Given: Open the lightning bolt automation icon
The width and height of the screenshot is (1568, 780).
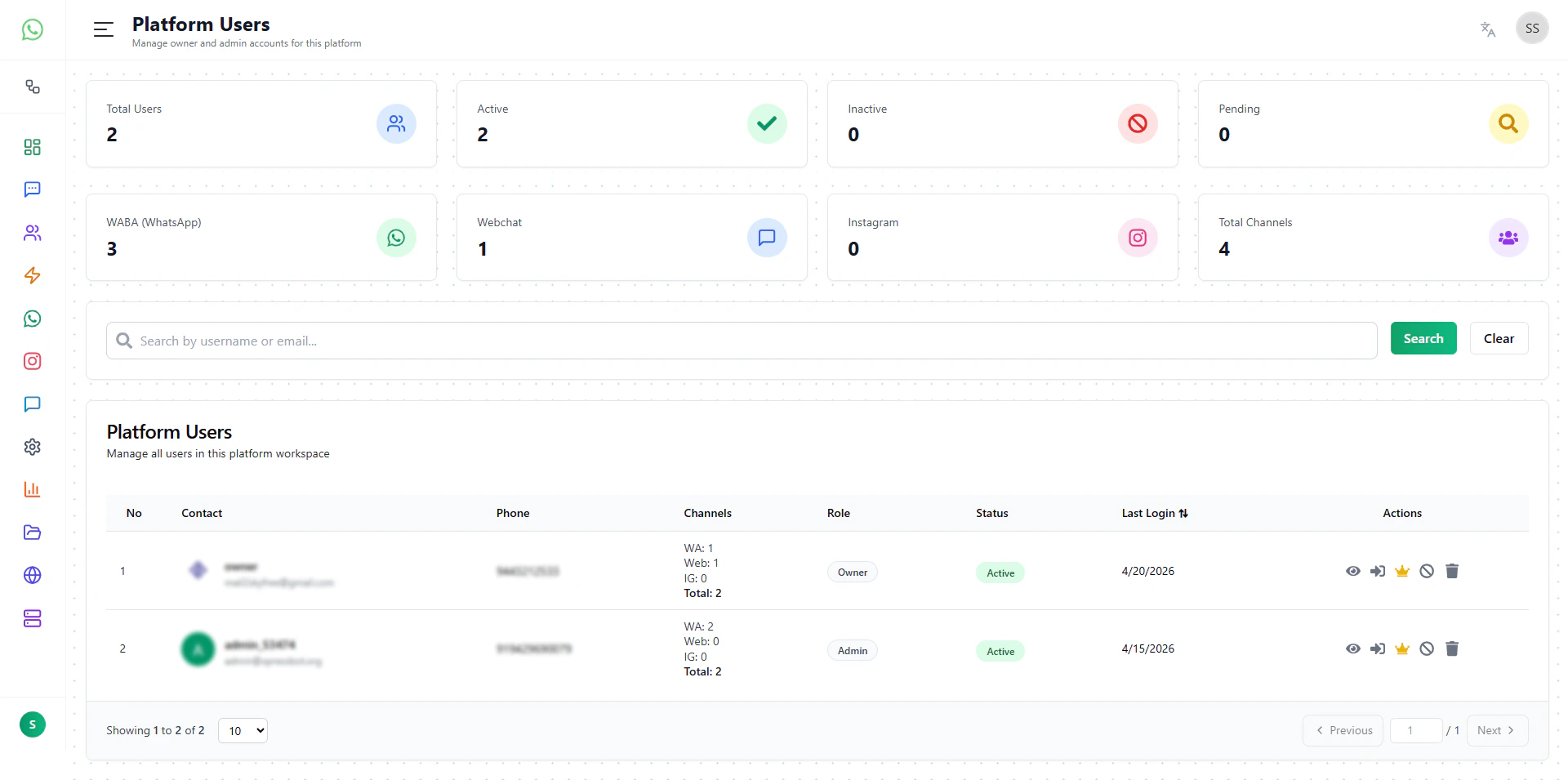Looking at the screenshot, I should pos(33,275).
